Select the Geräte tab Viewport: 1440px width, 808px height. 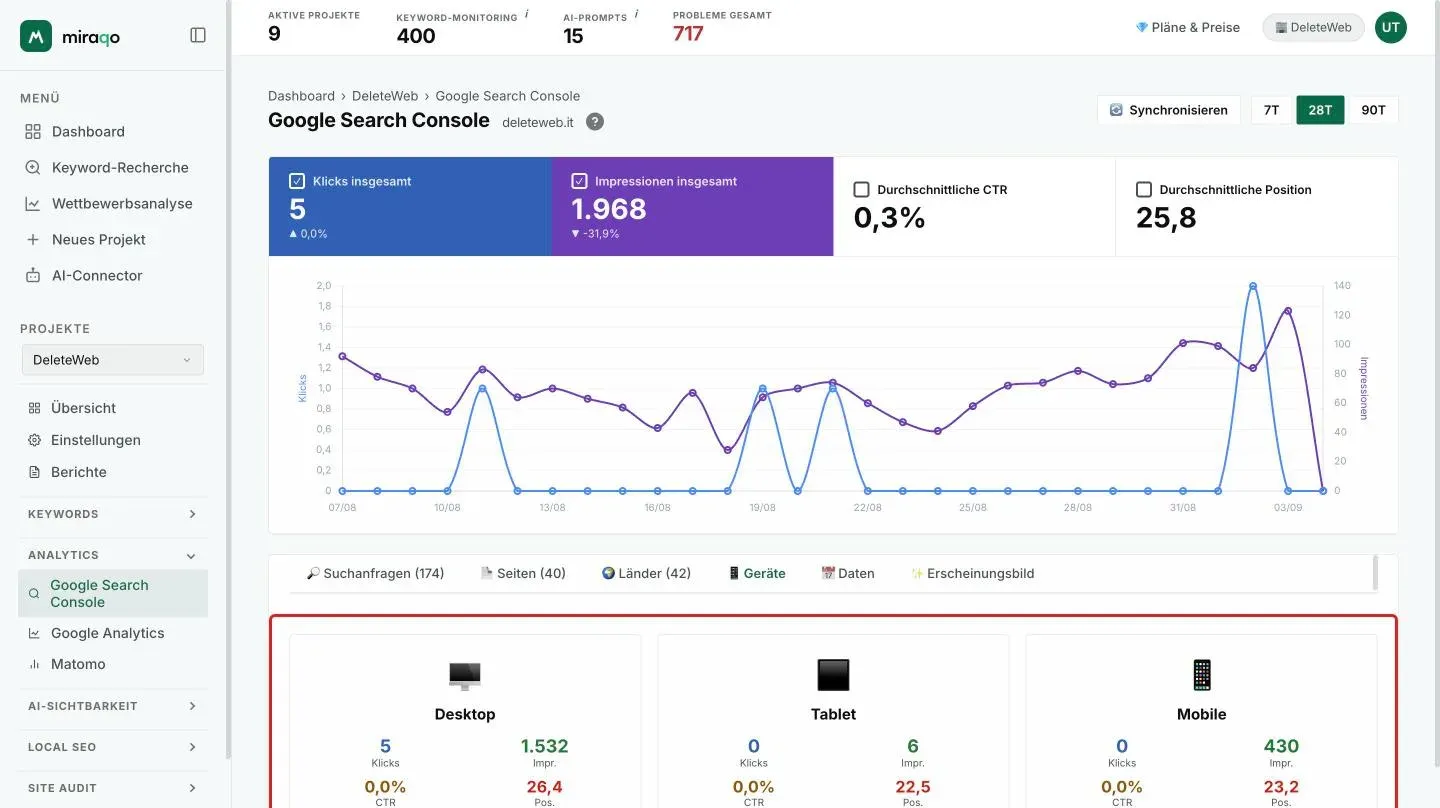pos(756,573)
